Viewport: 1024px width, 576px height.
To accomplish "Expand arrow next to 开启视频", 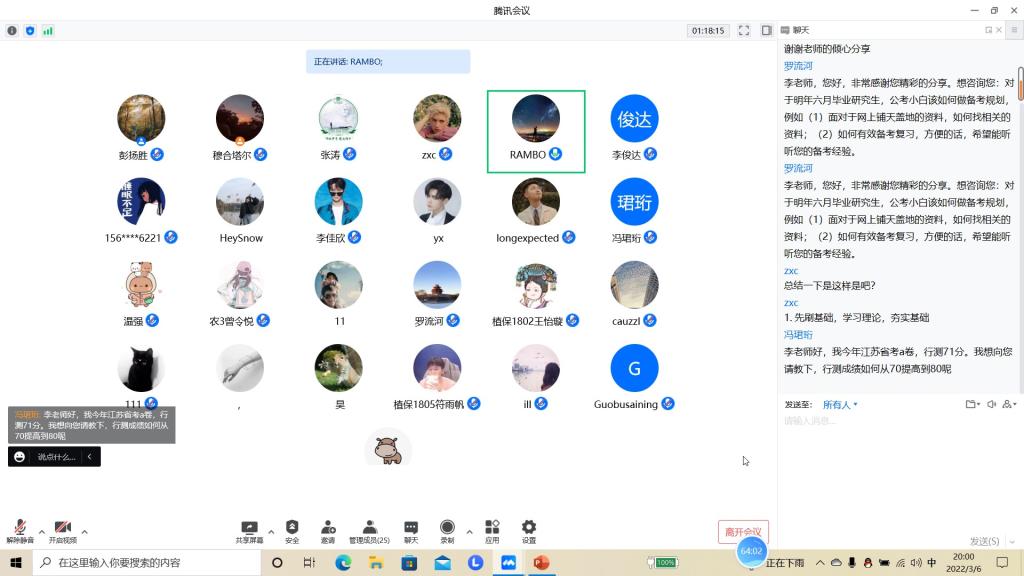I will tap(84, 531).
